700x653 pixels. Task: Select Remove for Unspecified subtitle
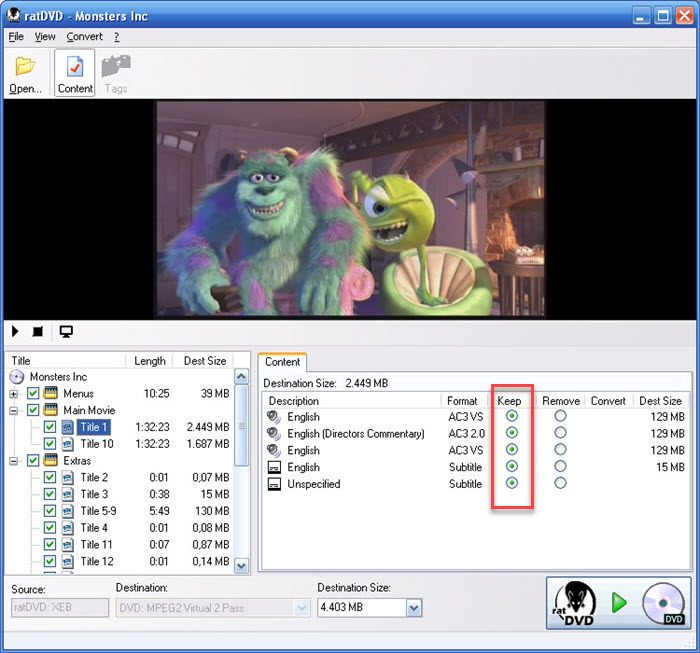560,483
